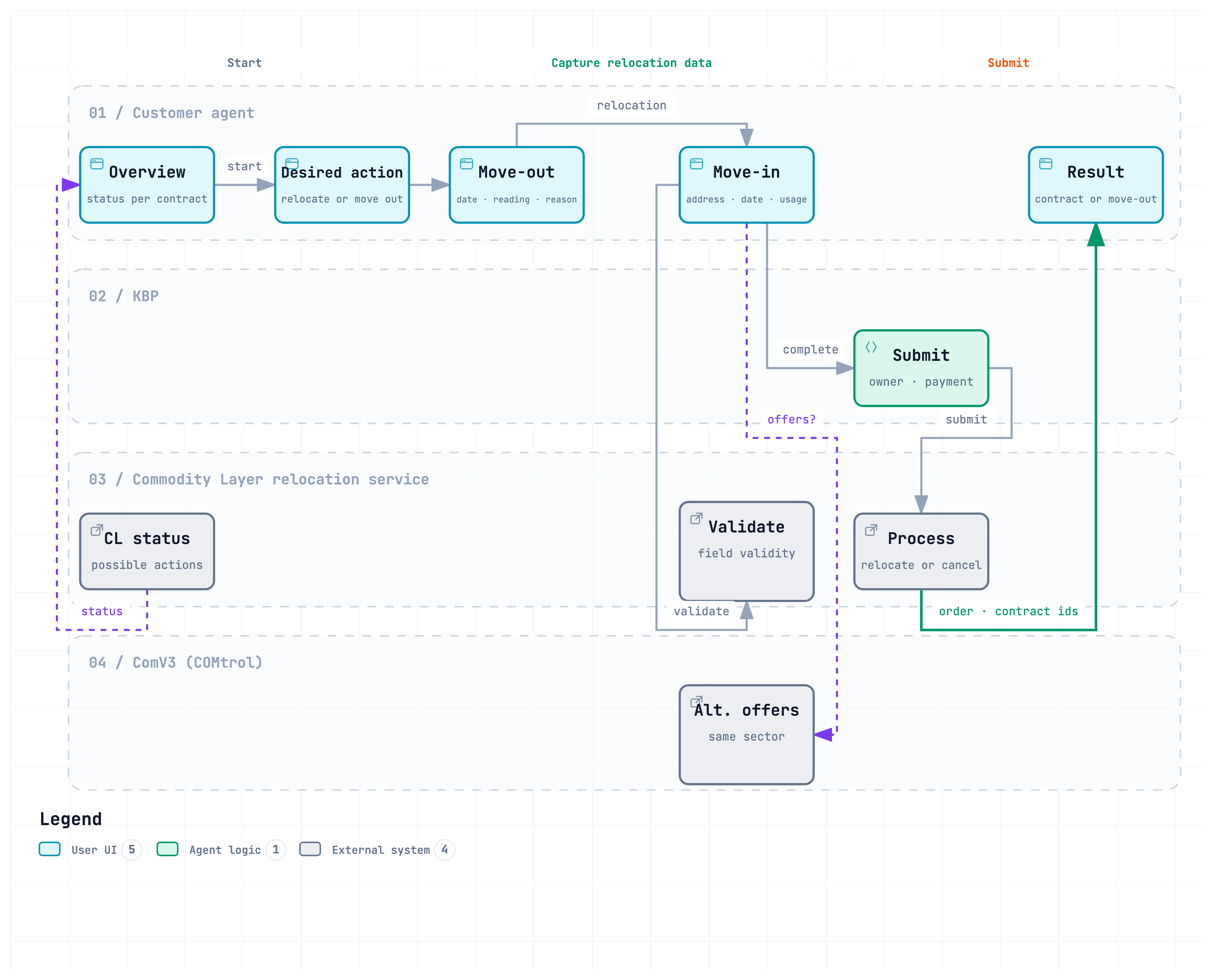Viewport: 1214px width, 980px height.
Task: Click the External system legend swatch
Action: 310,849
